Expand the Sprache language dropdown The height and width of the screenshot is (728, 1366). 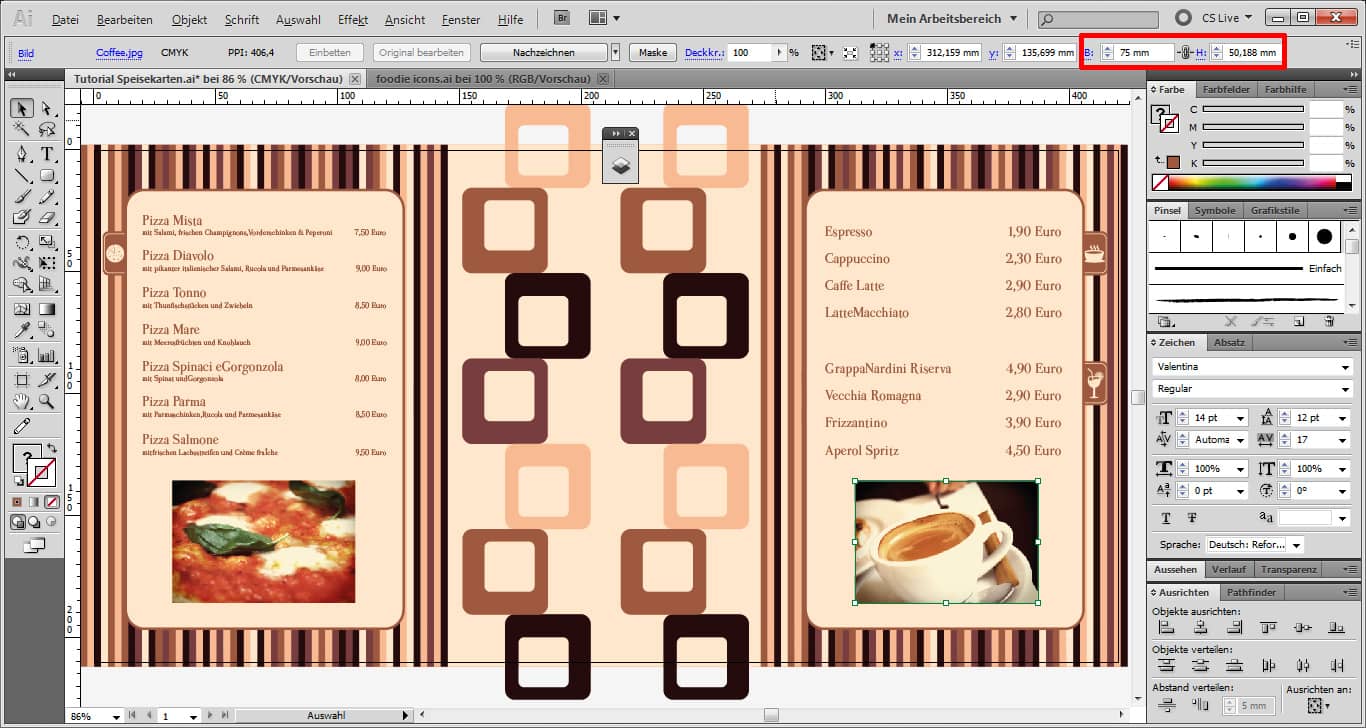click(1296, 545)
